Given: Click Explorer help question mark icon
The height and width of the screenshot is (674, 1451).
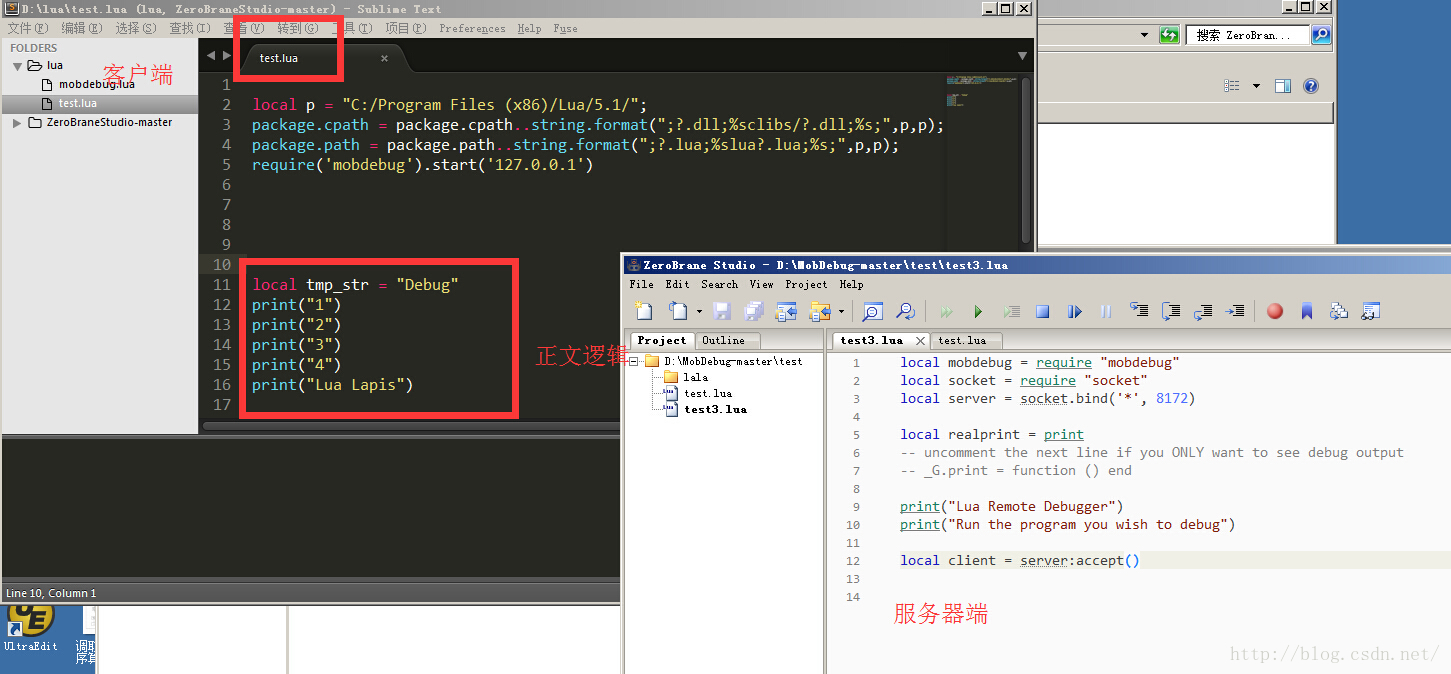Looking at the screenshot, I should pyautogui.click(x=1311, y=86).
